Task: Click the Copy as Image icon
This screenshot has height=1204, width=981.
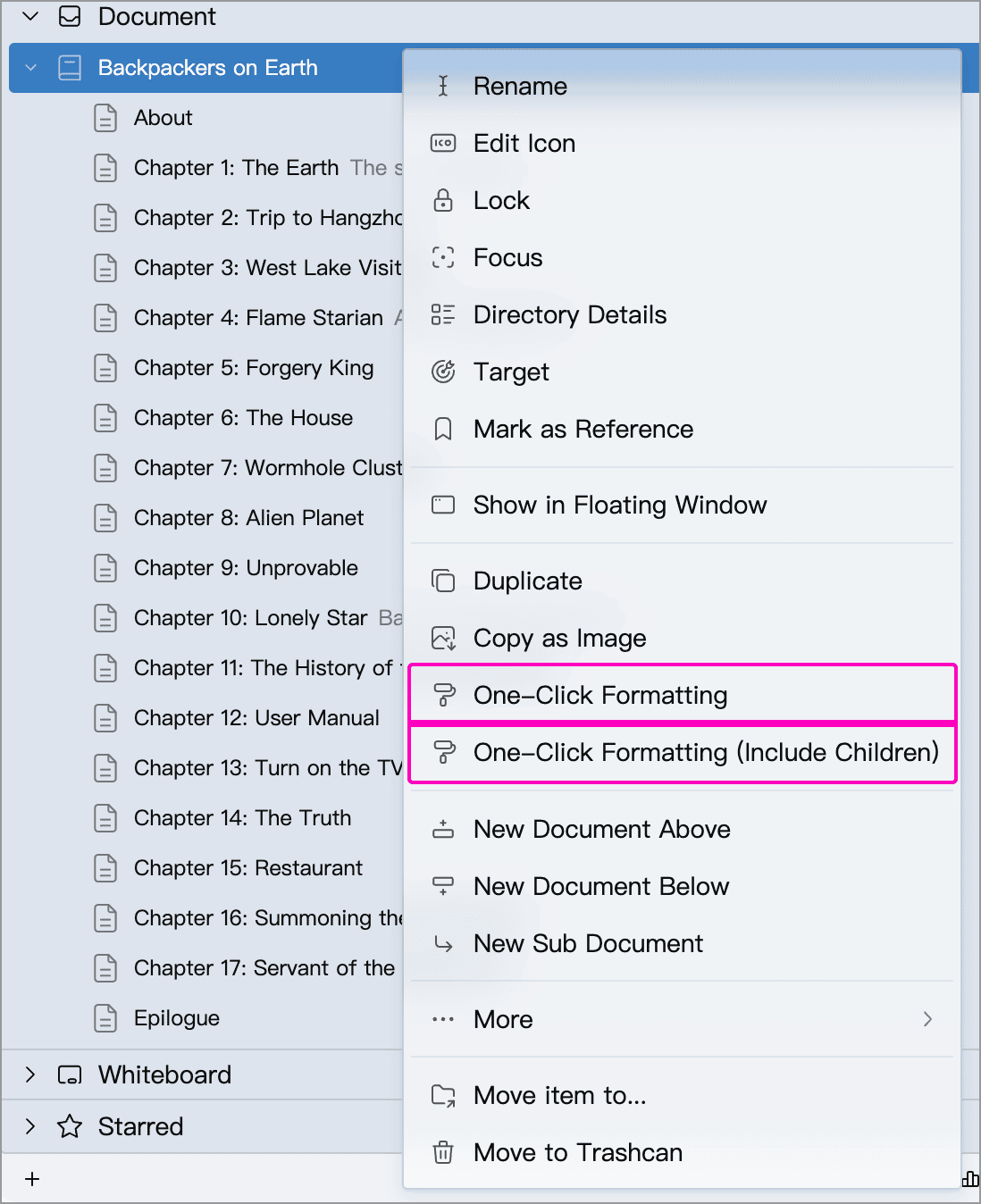Action: pyautogui.click(x=443, y=638)
